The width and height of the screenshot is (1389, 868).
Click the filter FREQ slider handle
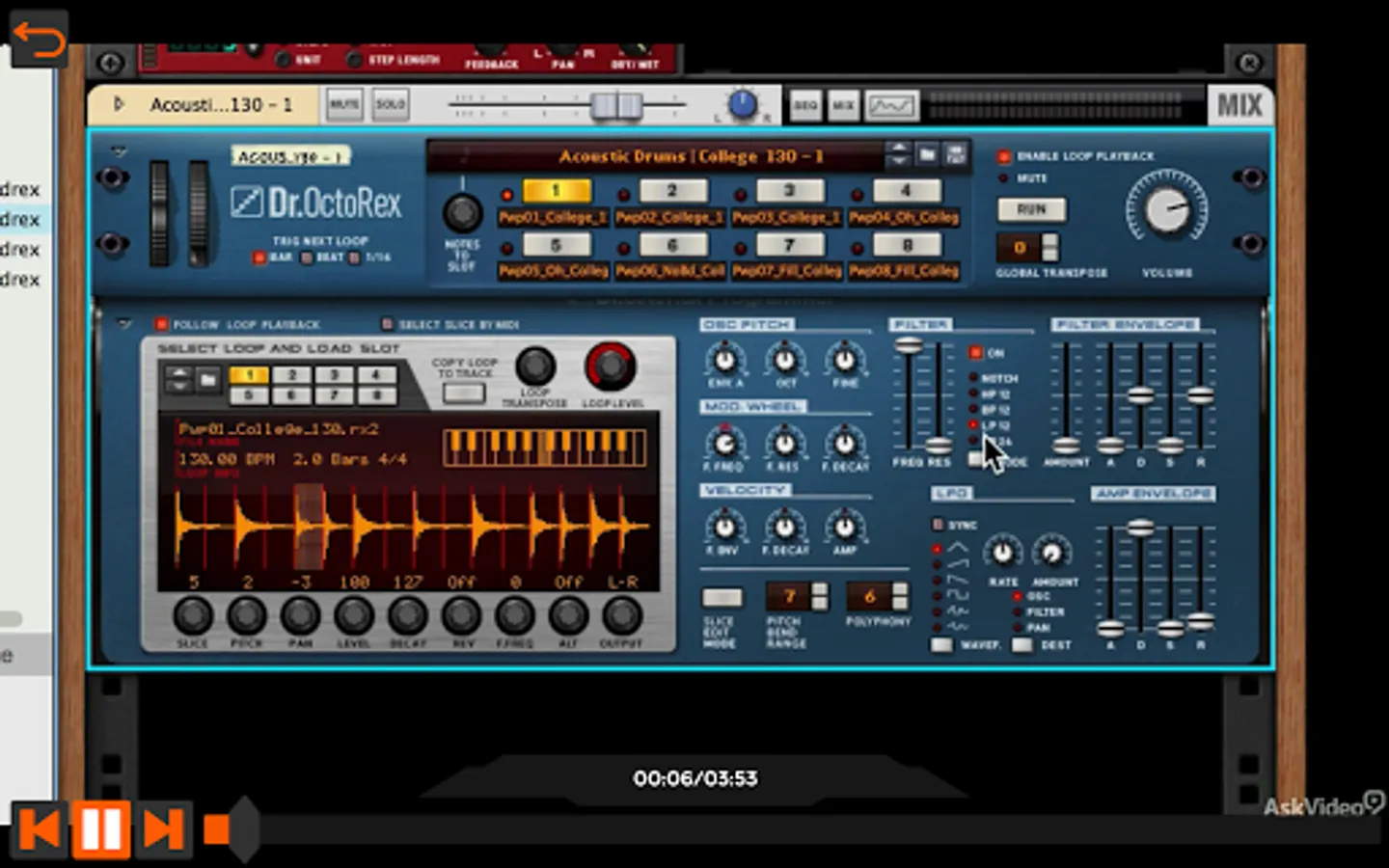pos(909,345)
